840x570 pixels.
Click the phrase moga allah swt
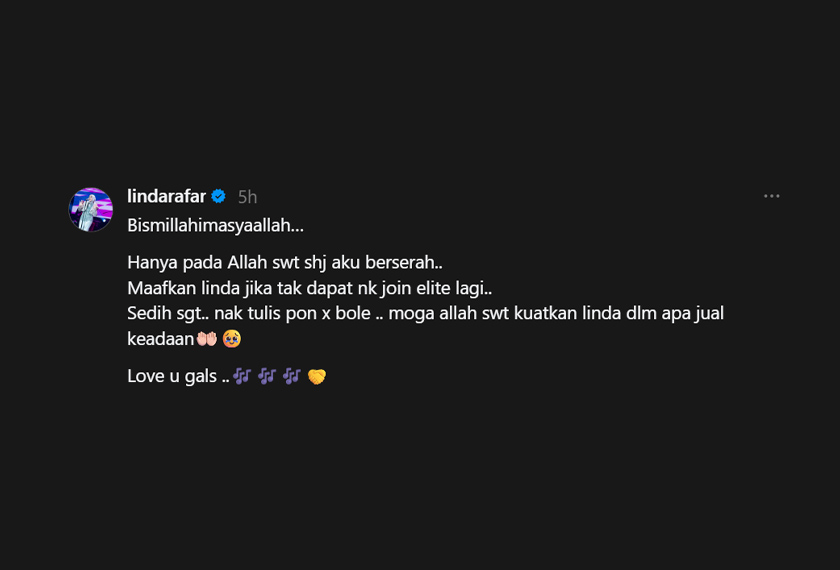[x=448, y=314]
